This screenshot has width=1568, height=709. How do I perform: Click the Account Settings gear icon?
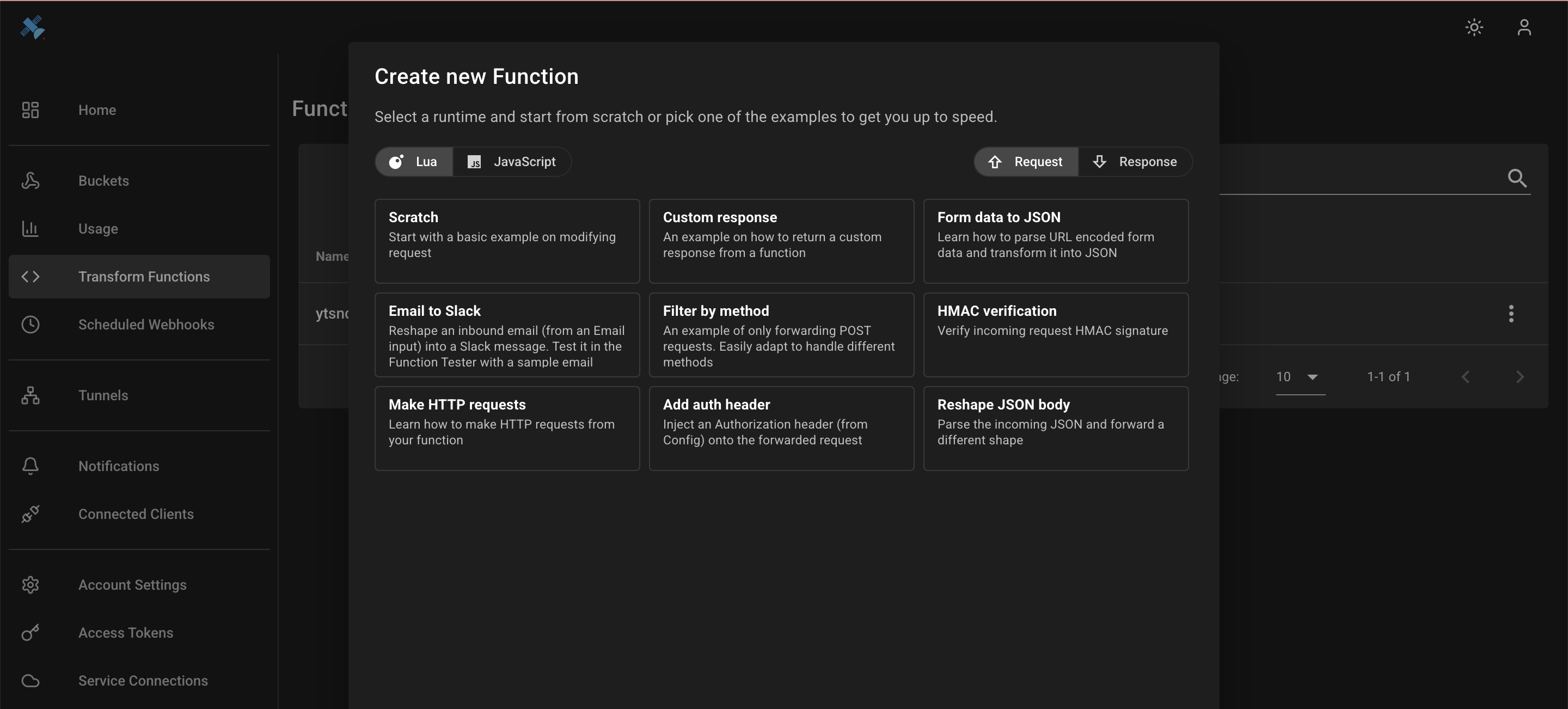pos(30,584)
